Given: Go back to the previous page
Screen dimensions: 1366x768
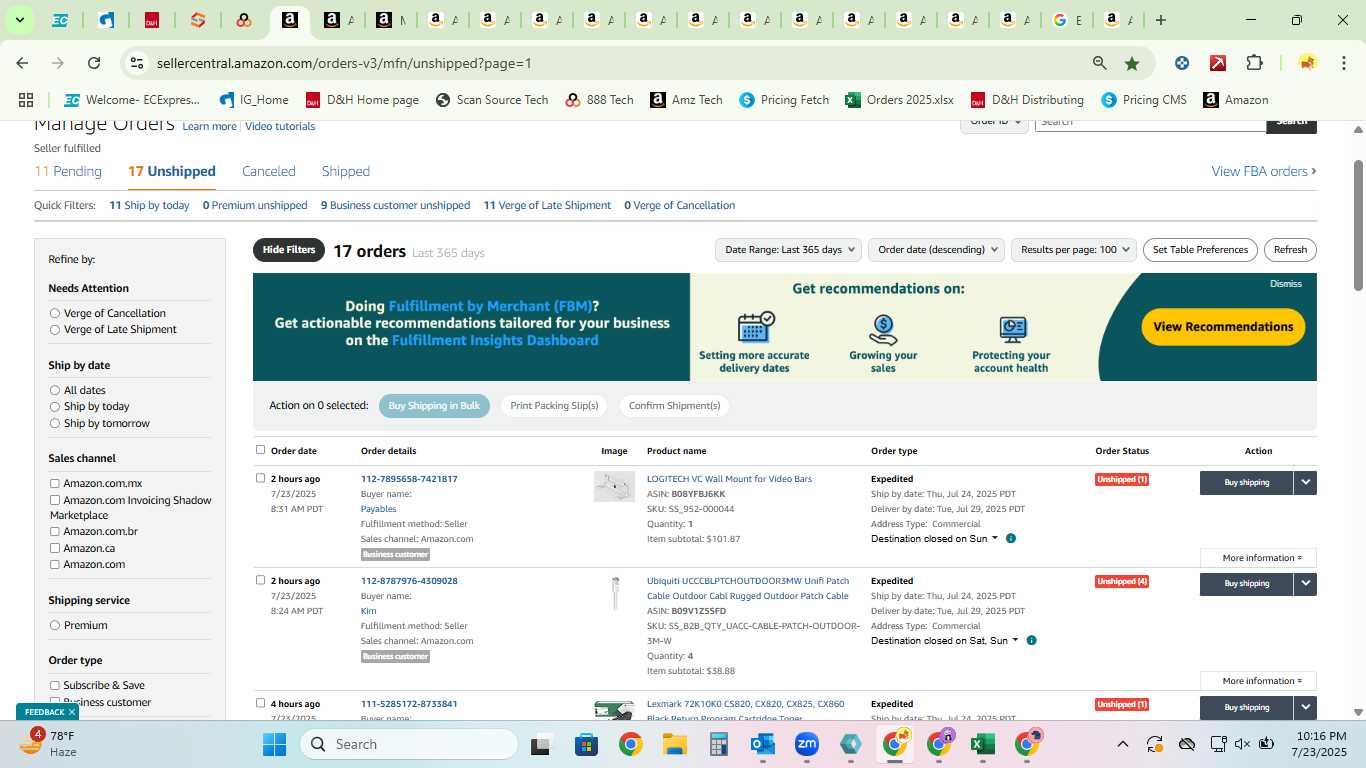Looking at the screenshot, I should point(22,63).
